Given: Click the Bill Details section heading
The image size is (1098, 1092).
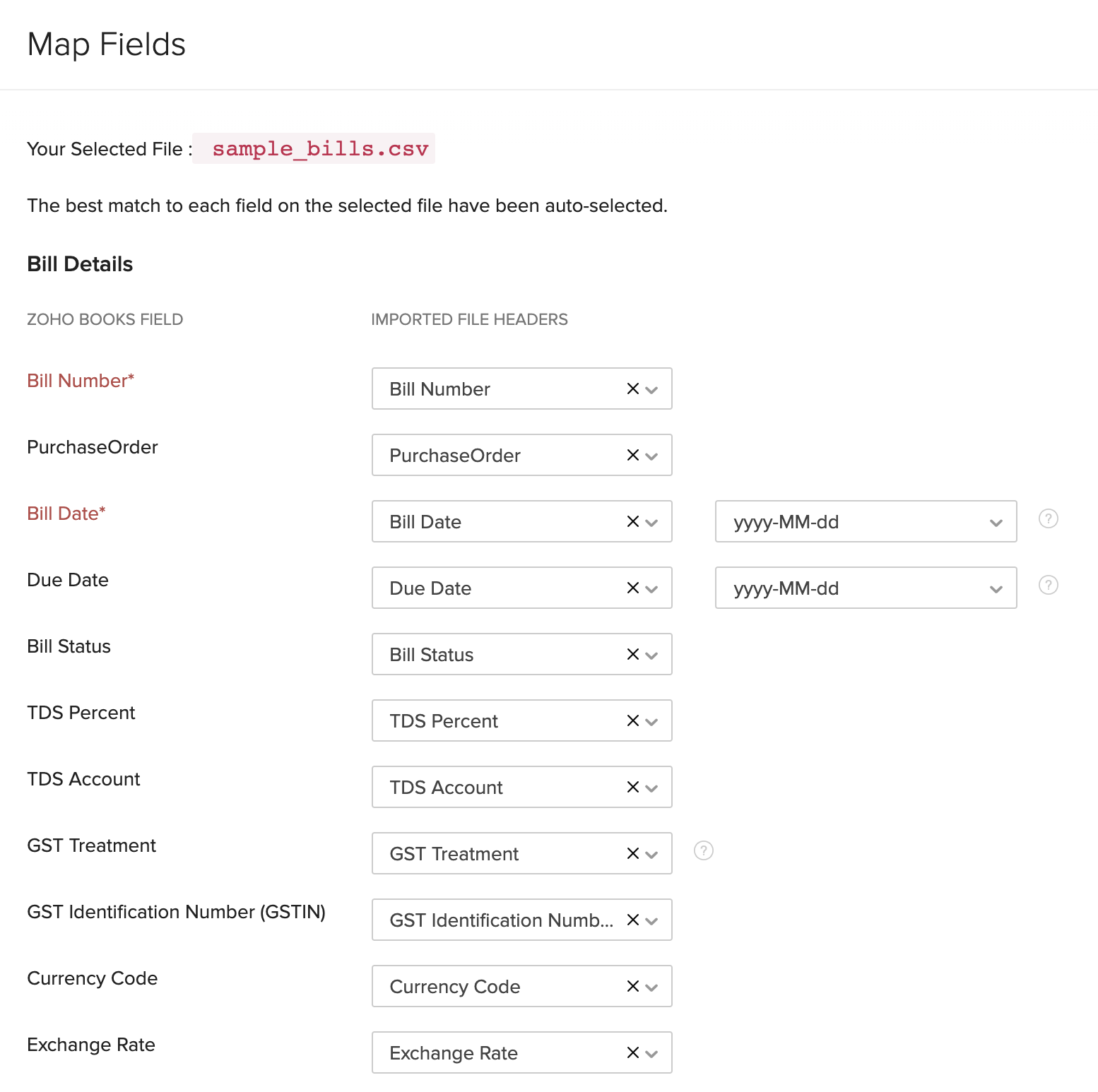Looking at the screenshot, I should (80, 263).
